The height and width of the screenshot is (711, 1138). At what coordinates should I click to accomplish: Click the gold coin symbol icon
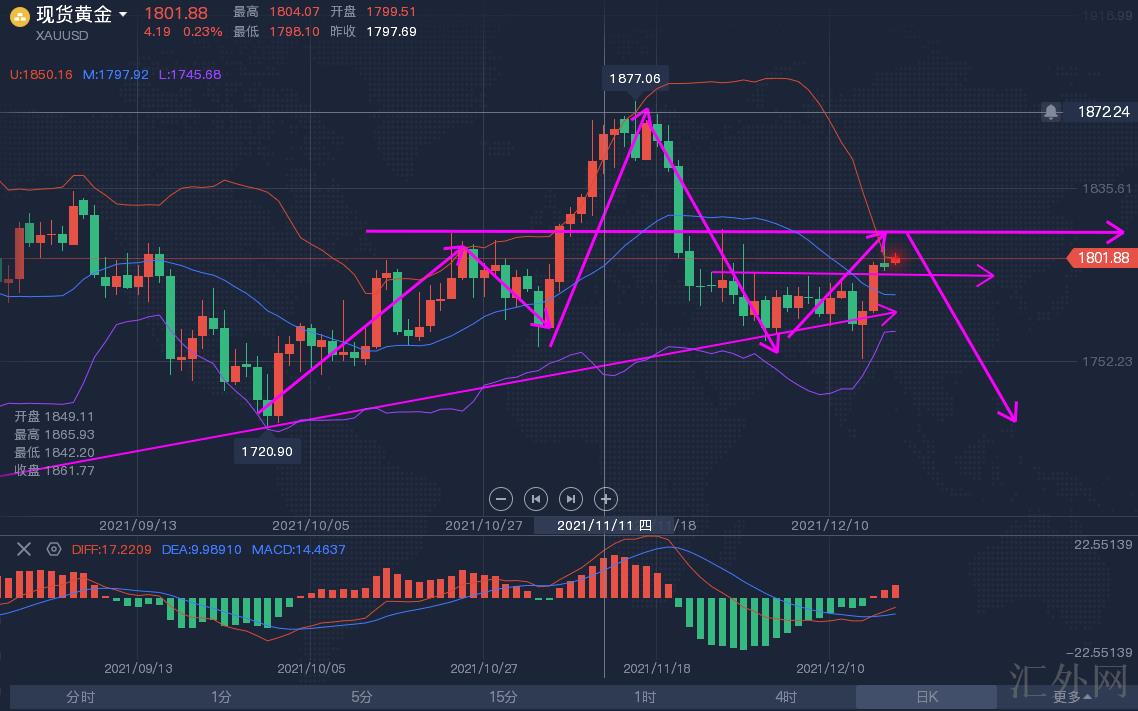[x=19, y=15]
